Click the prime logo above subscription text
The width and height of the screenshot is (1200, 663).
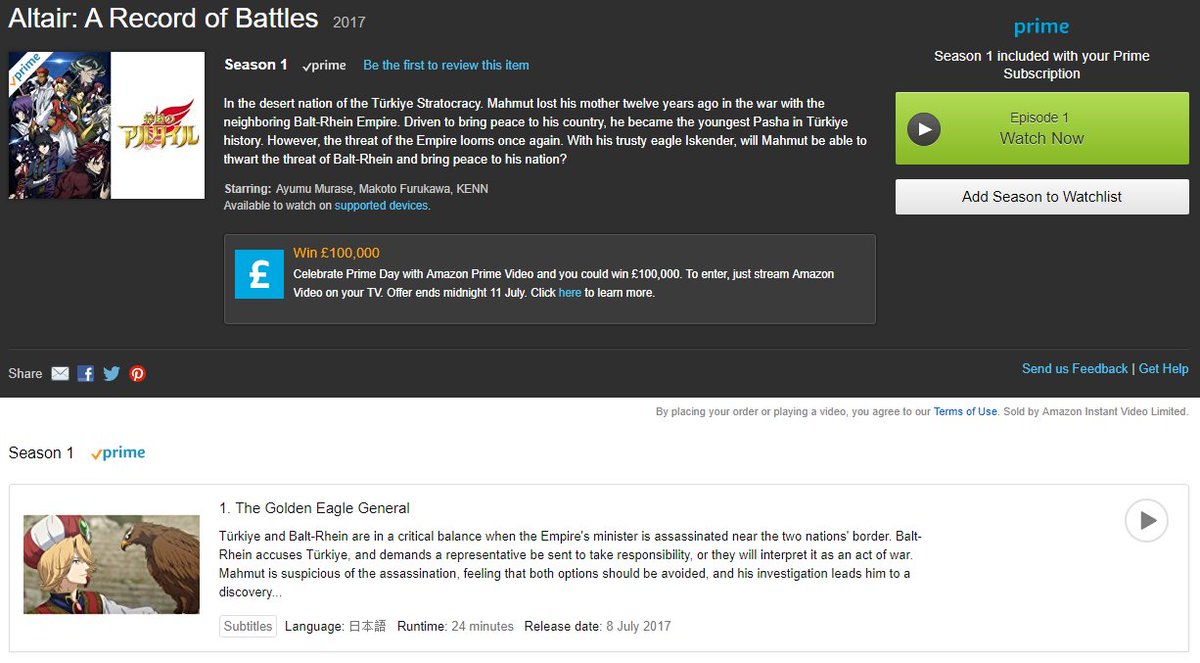coord(1041,27)
